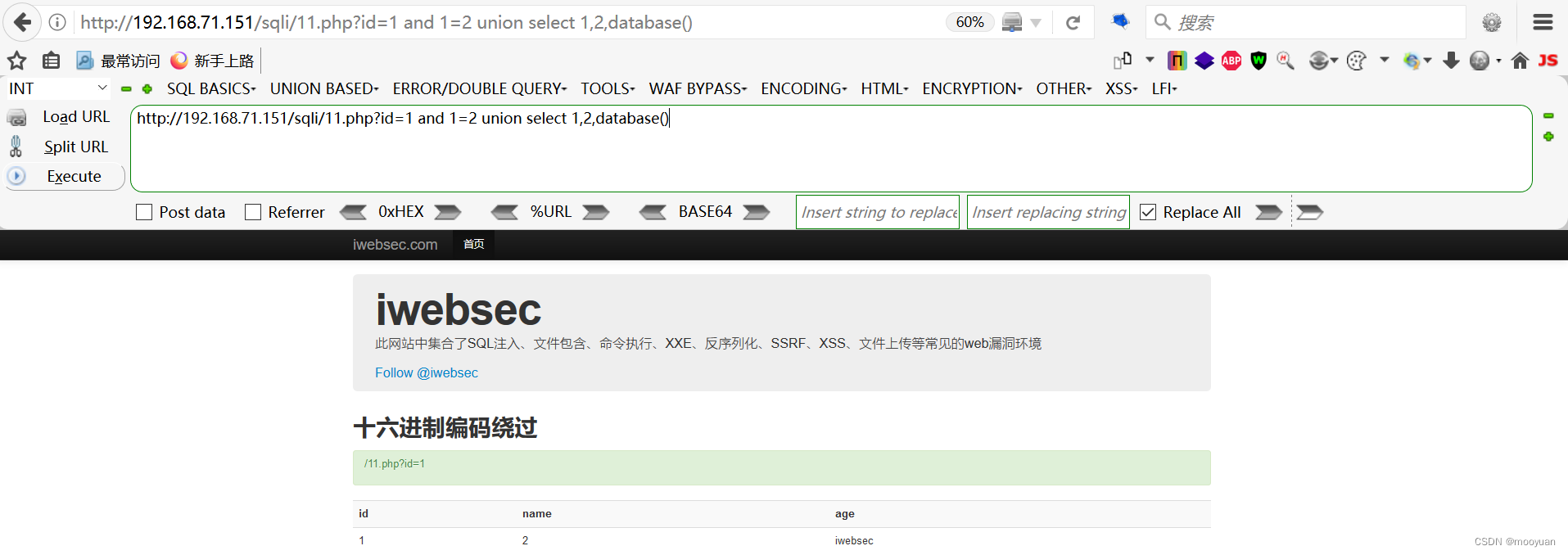Open the OTHER menu
This screenshot has width=1568, height=555.
click(1064, 88)
